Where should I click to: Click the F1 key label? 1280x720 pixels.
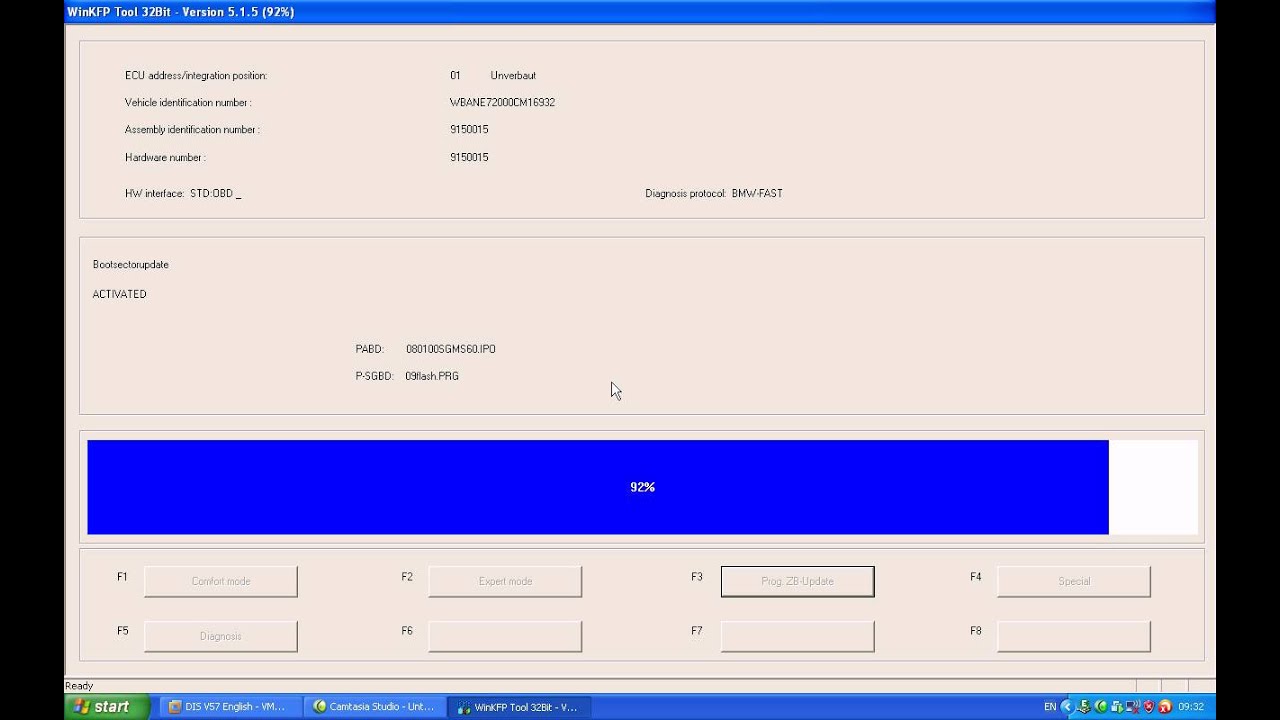click(x=122, y=577)
